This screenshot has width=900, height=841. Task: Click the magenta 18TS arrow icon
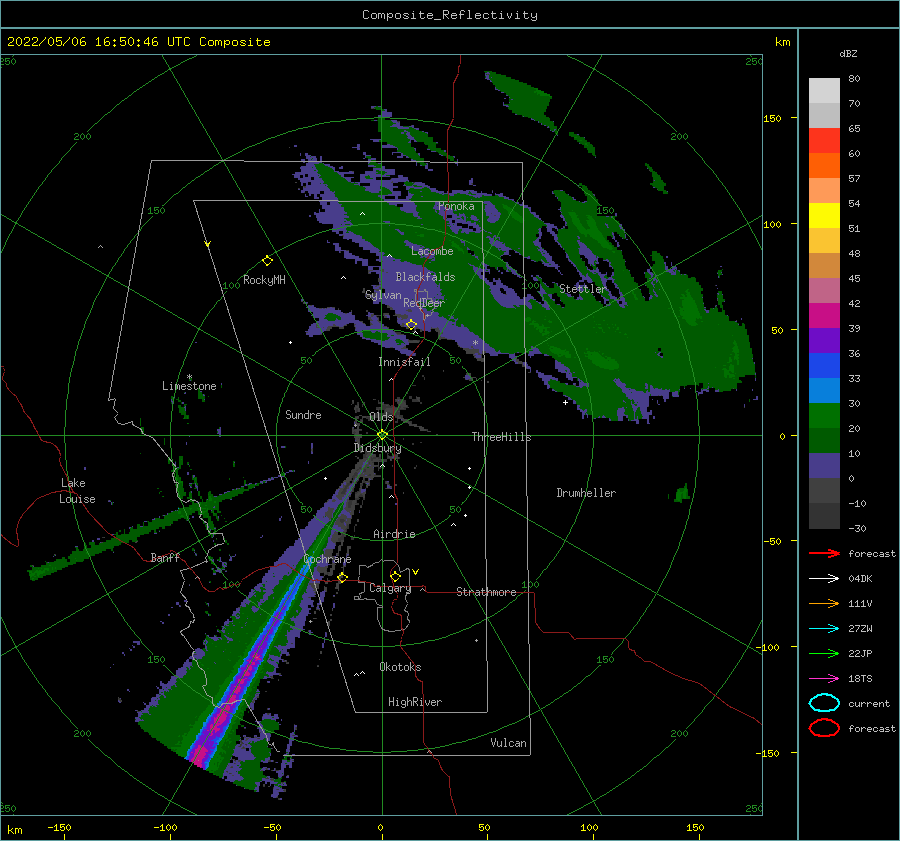(824, 679)
